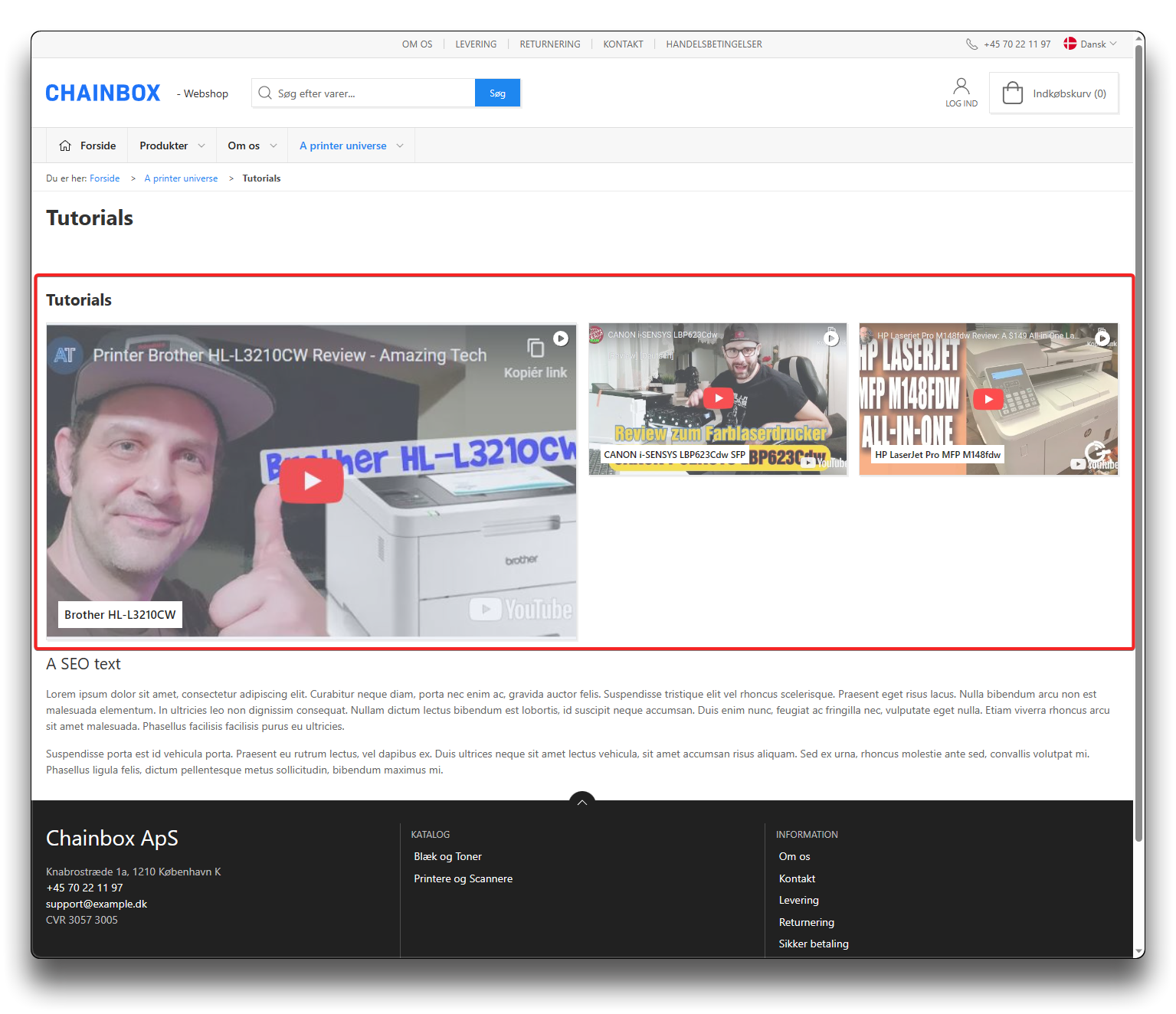Play the HP LaserJet Pro video
This screenshot has height=1014, width=1176.
988,399
